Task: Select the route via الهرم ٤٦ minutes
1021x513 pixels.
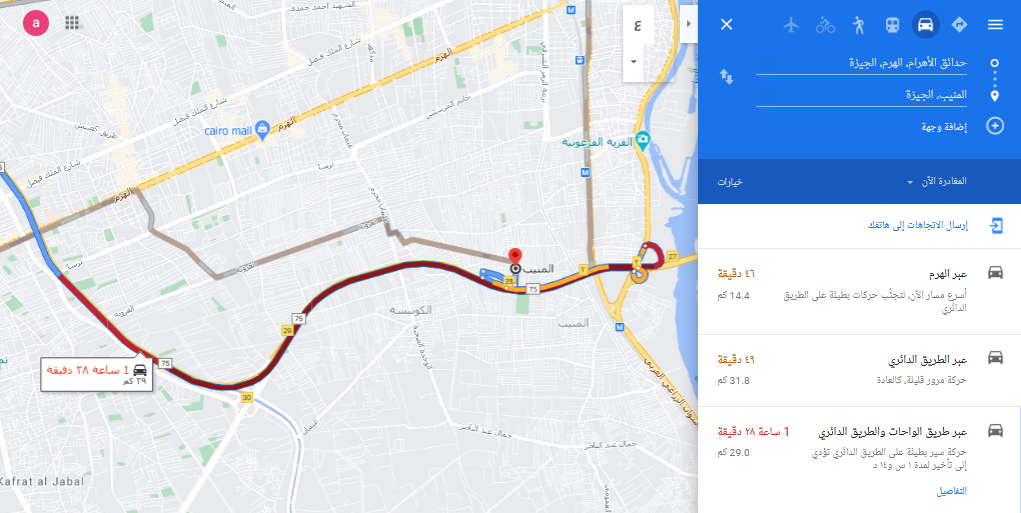Action: point(859,291)
